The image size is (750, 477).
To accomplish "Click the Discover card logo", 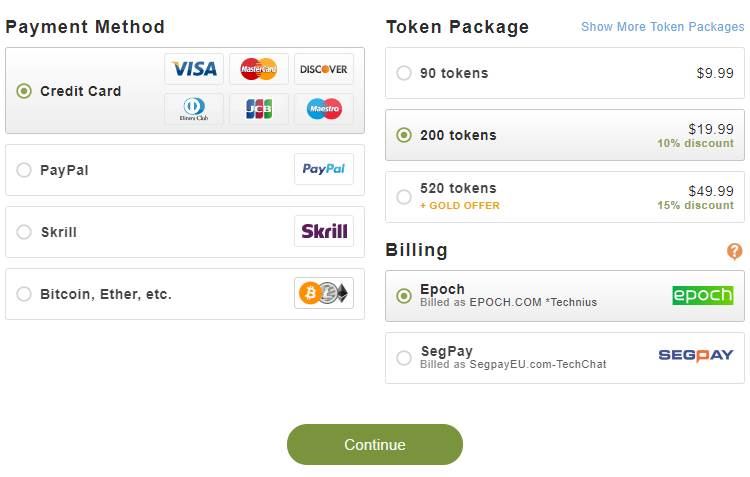I will pyautogui.click(x=324, y=69).
